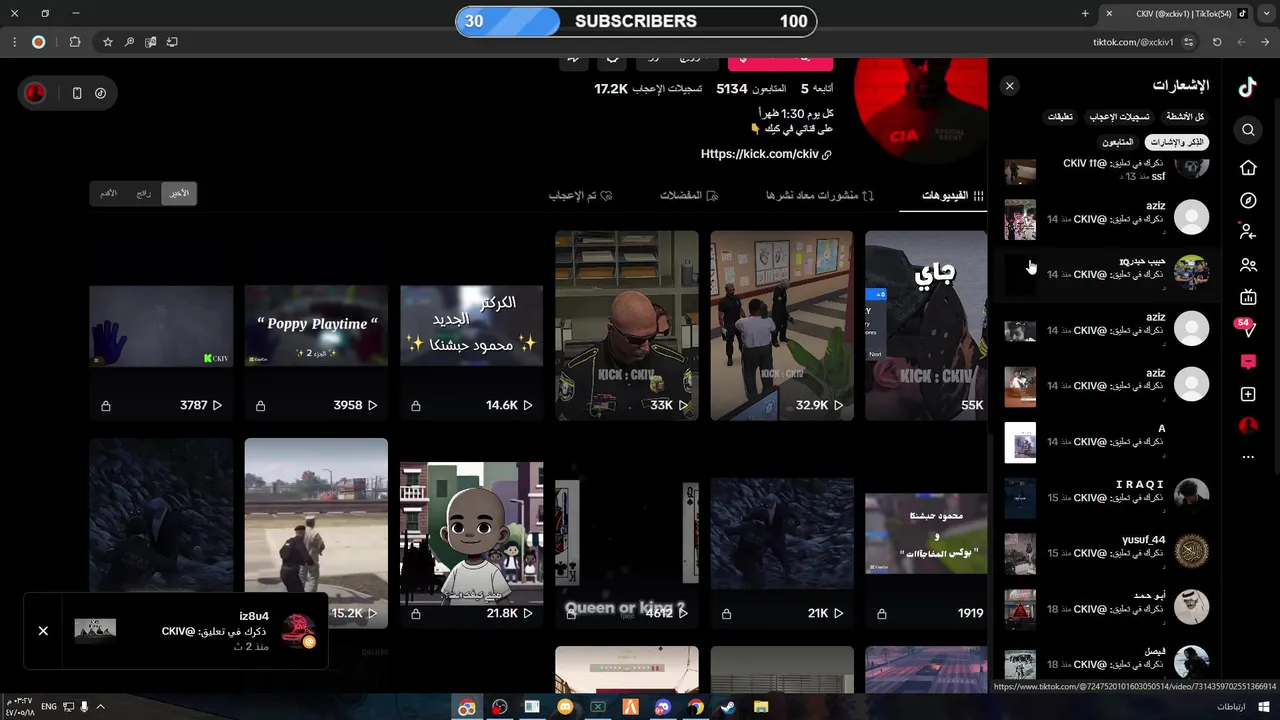Click the floating TikTok note icon
The height and width of the screenshot is (720, 1280).
[101, 93]
